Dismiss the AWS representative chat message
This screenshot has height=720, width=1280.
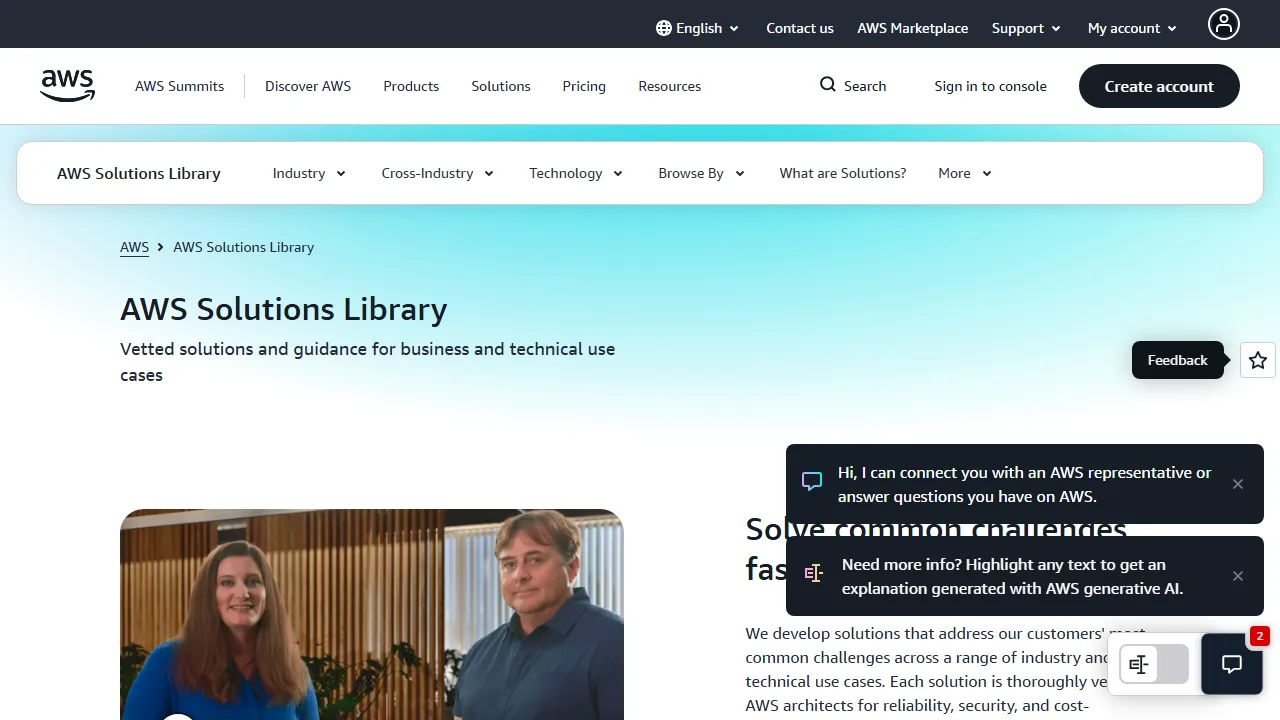[1238, 484]
